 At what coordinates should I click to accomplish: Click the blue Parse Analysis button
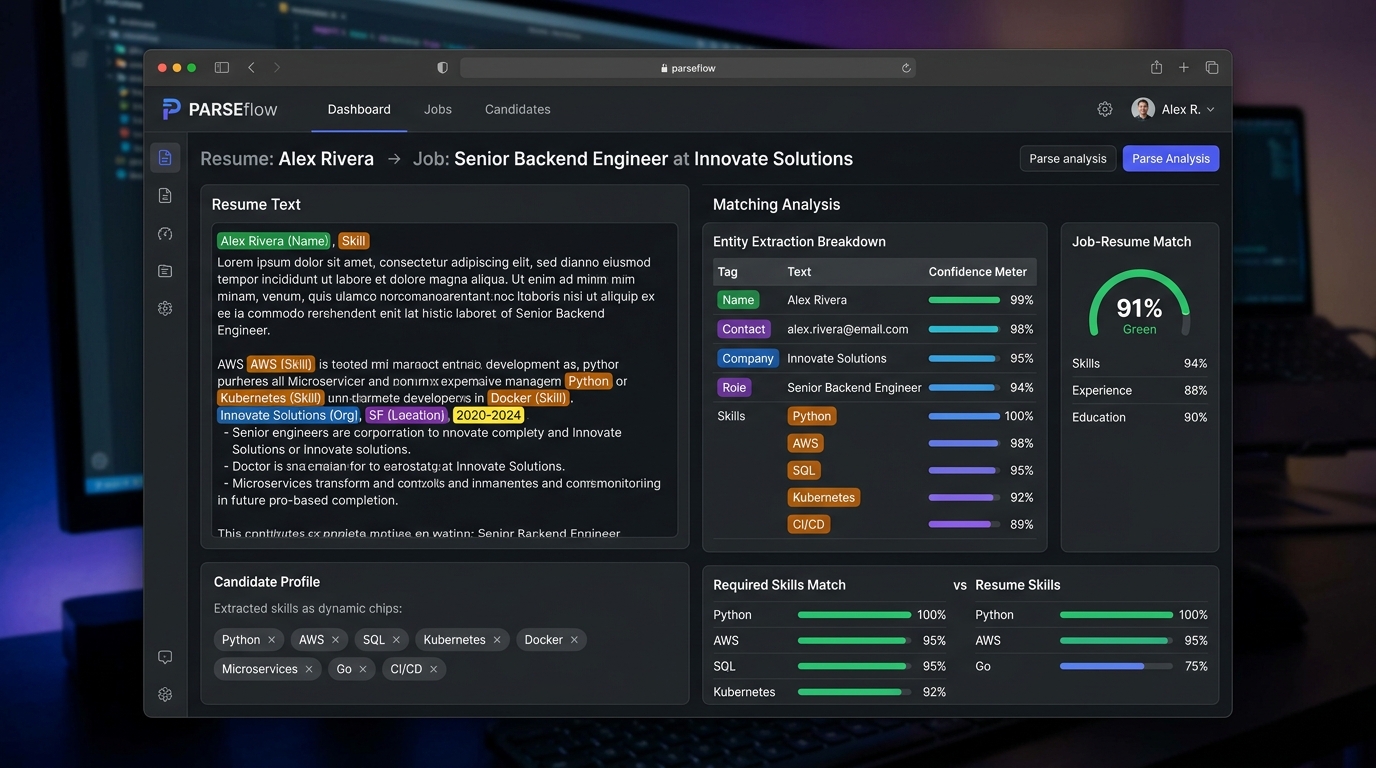coord(1171,158)
